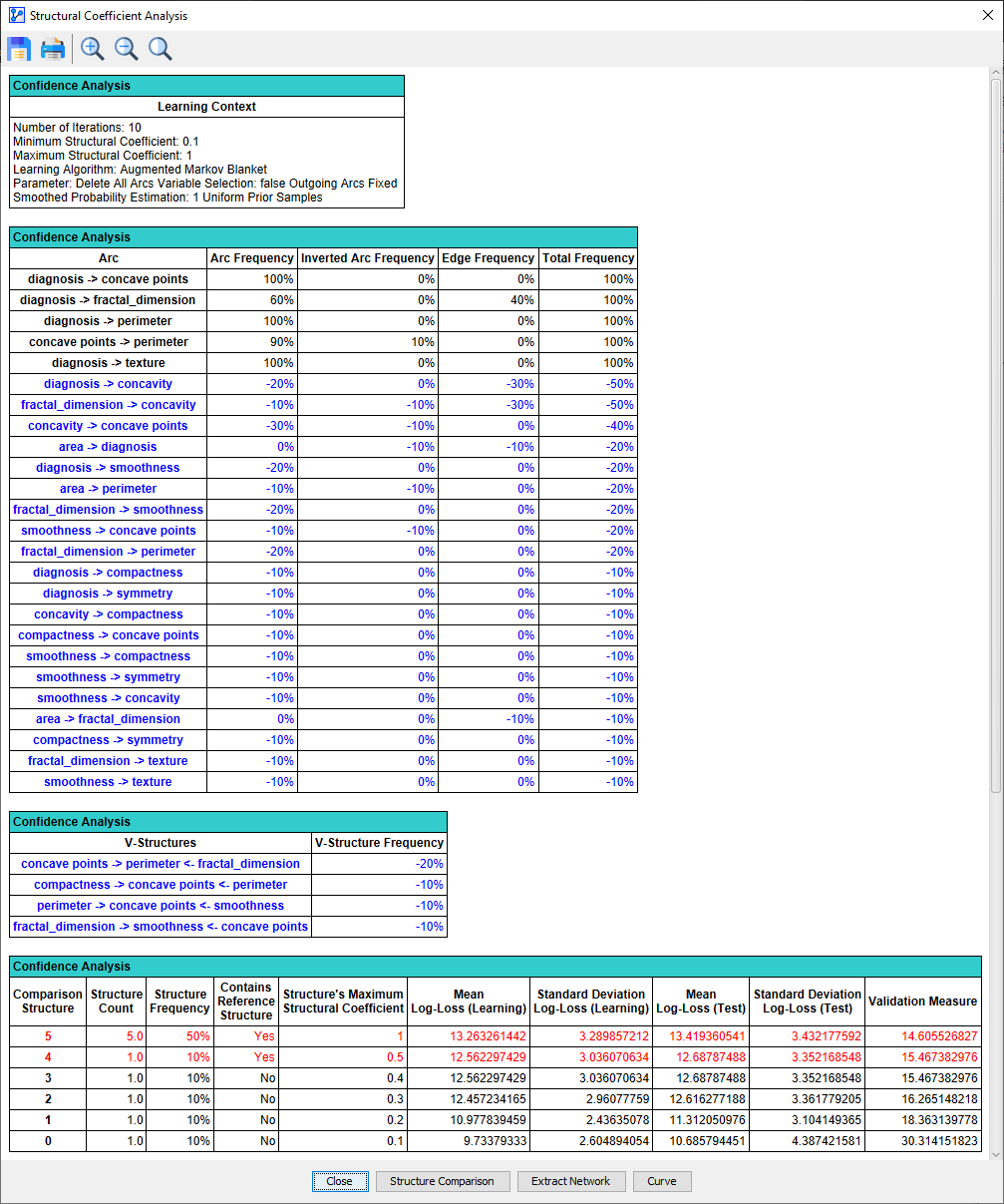
Task: Click 'fractal_dimension -> perimeter' arc
Action: 109,552
